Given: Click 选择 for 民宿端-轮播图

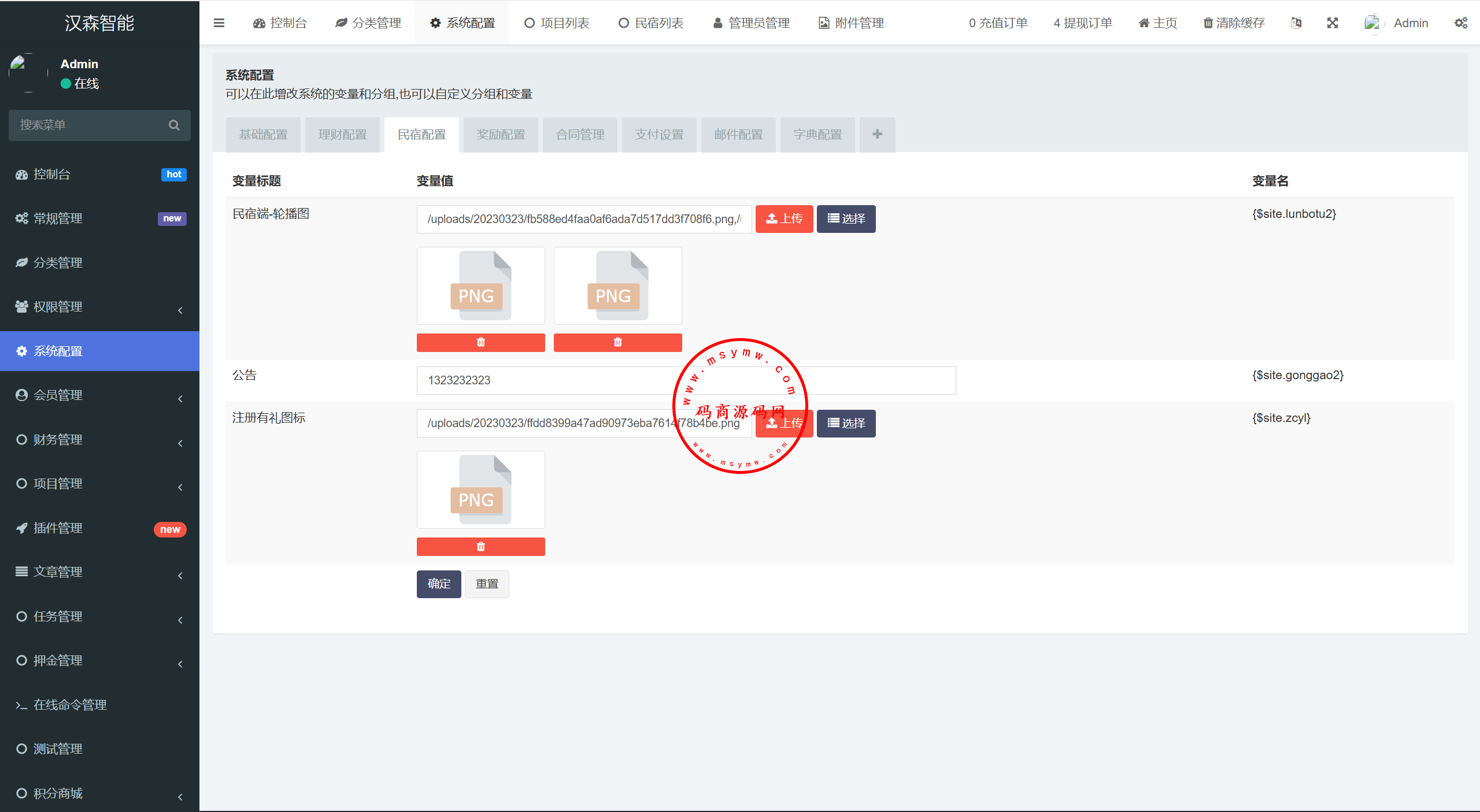Looking at the screenshot, I should tap(846, 219).
